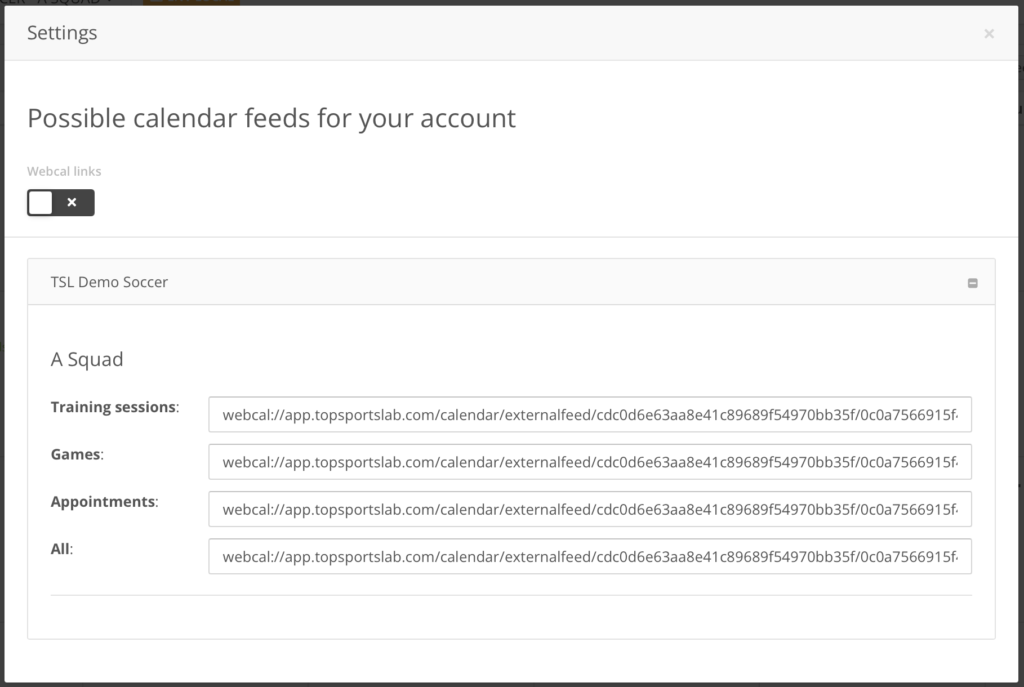Click the Possible calendar feeds heading
1024x687 pixels.
coord(271,118)
